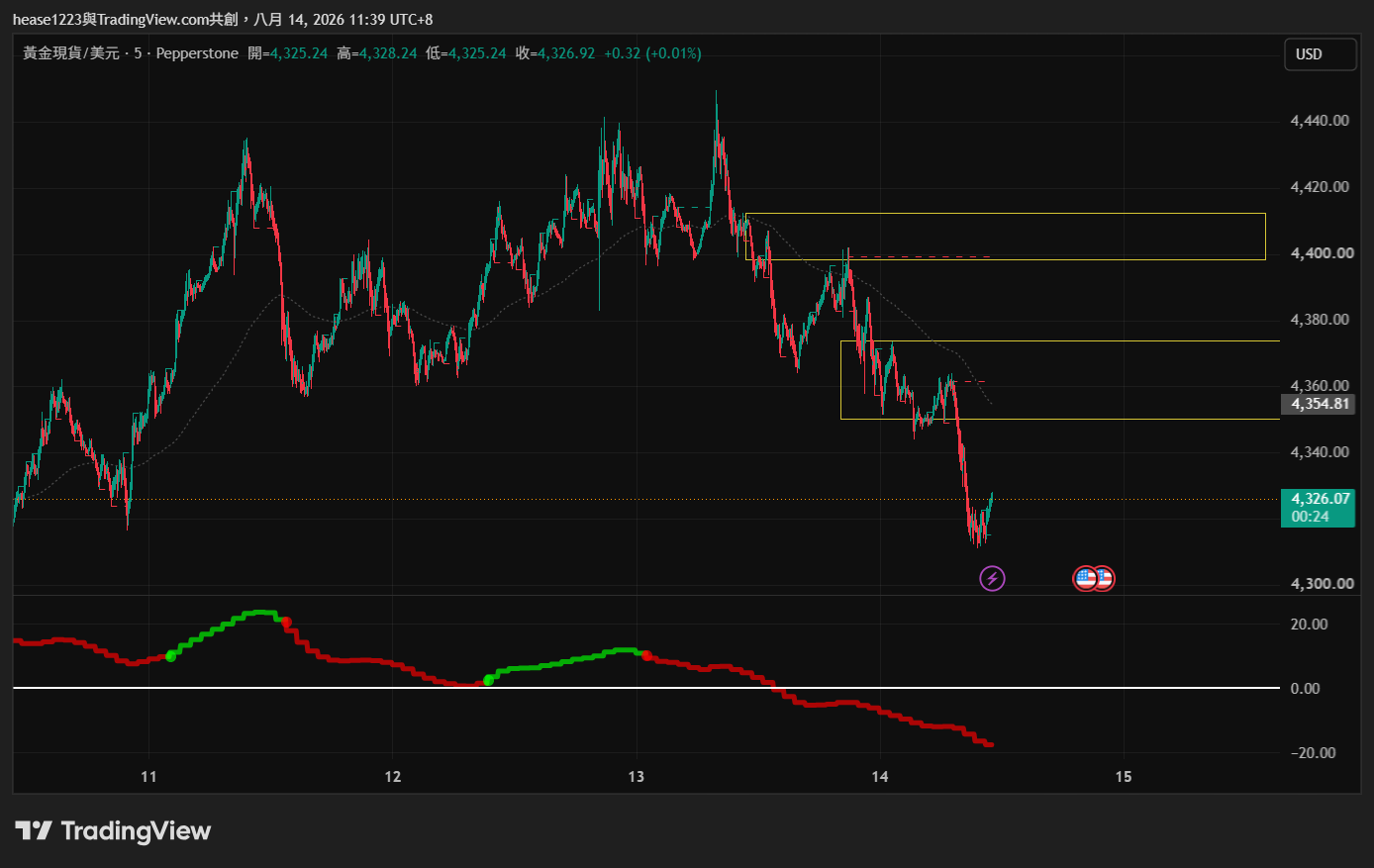Click the 4,300.00 price scale label
This screenshot has height=868, width=1374.
tap(1323, 584)
